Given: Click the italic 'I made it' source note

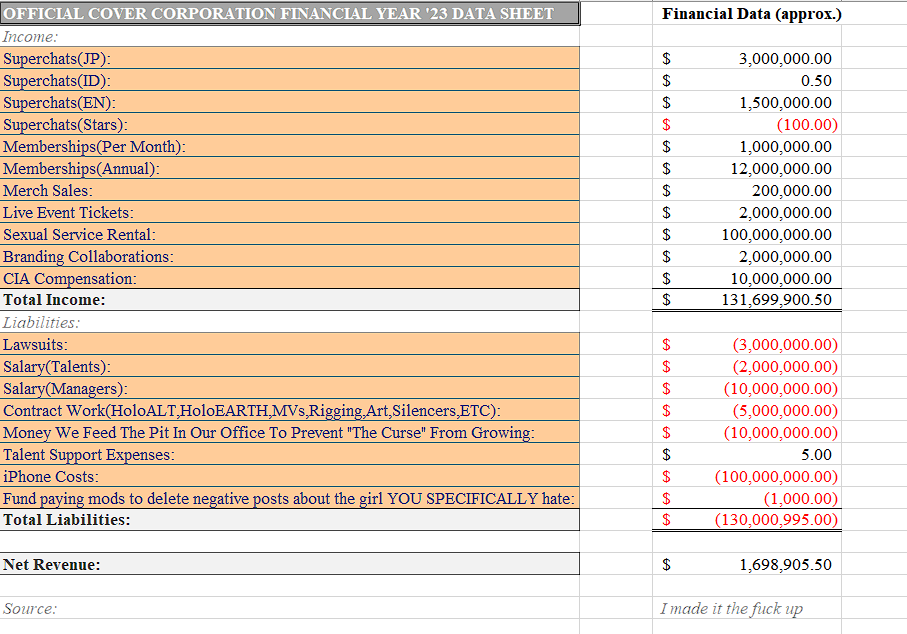Looking at the screenshot, I should pos(731,609).
